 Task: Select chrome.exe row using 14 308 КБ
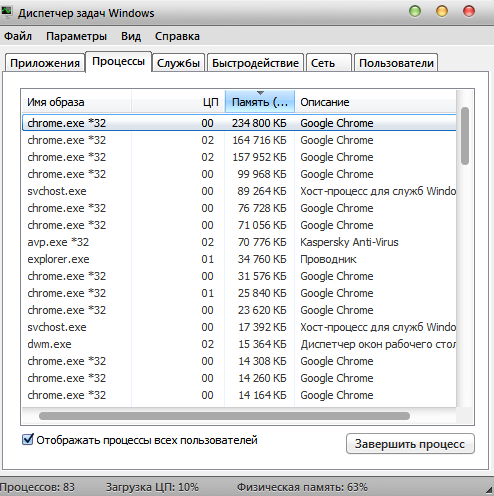(x=239, y=361)
